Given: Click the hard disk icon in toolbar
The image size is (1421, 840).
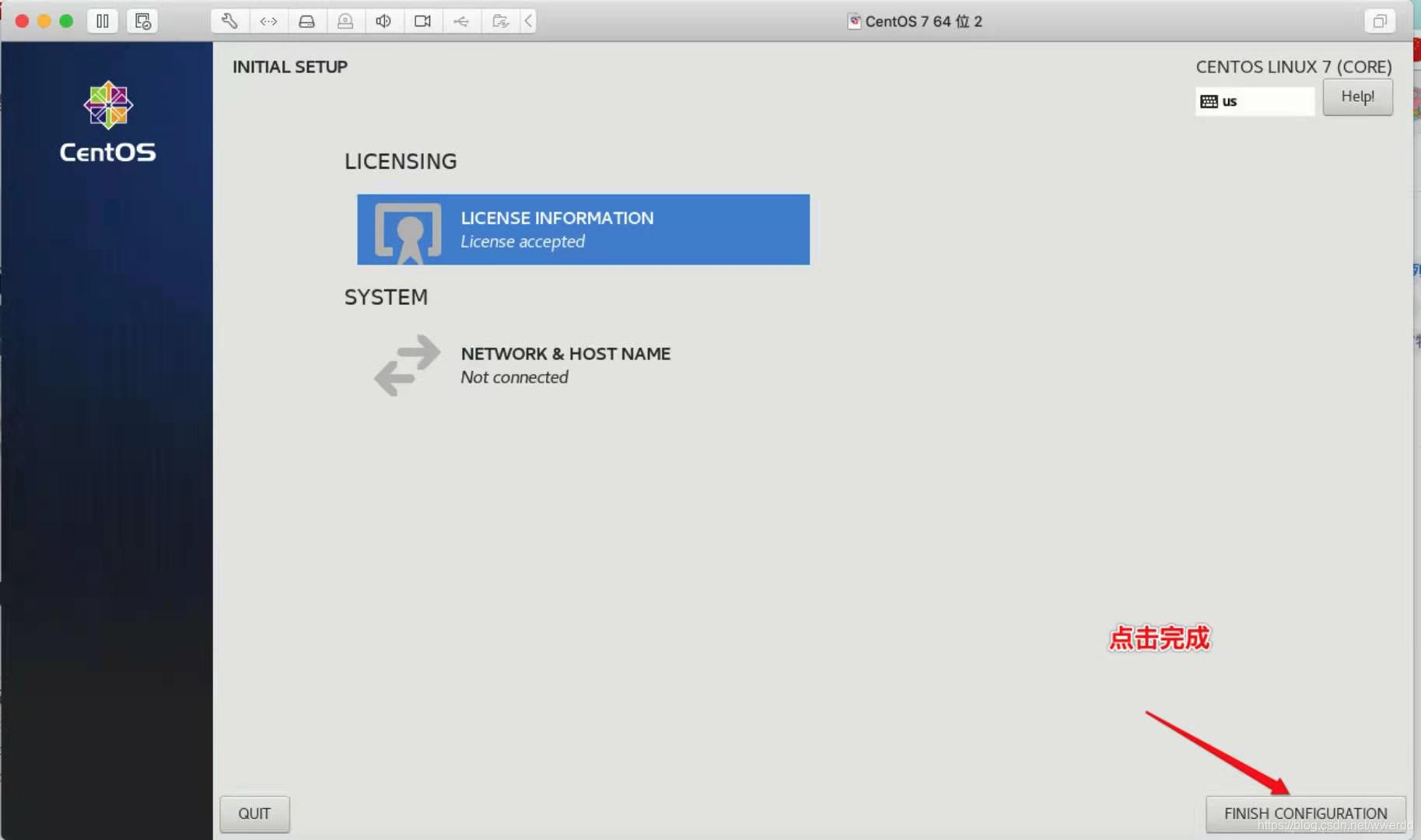Looking at the screenshot, I should click(306, 21).
